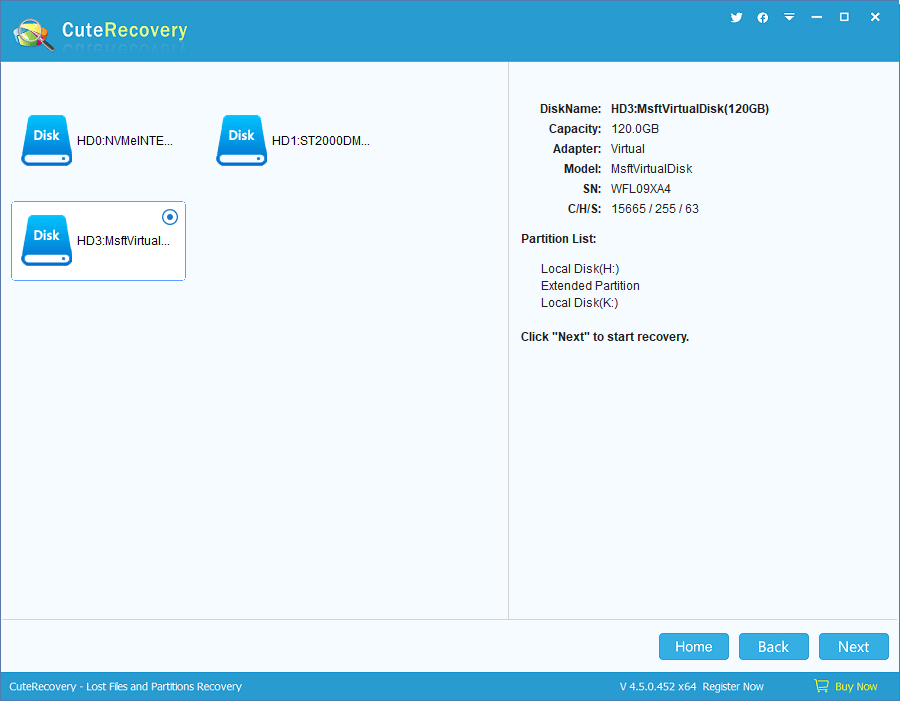Open the Twitter share icon
Viewport: 900px width, 701px height.
(x=736, y=17)
